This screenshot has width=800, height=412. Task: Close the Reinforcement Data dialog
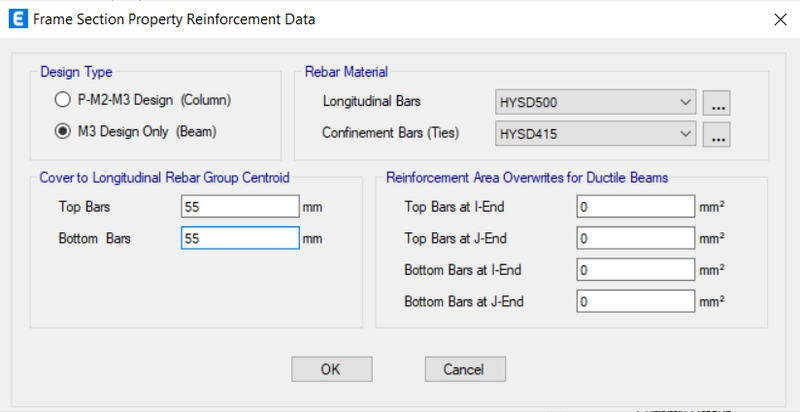[780, 19]
